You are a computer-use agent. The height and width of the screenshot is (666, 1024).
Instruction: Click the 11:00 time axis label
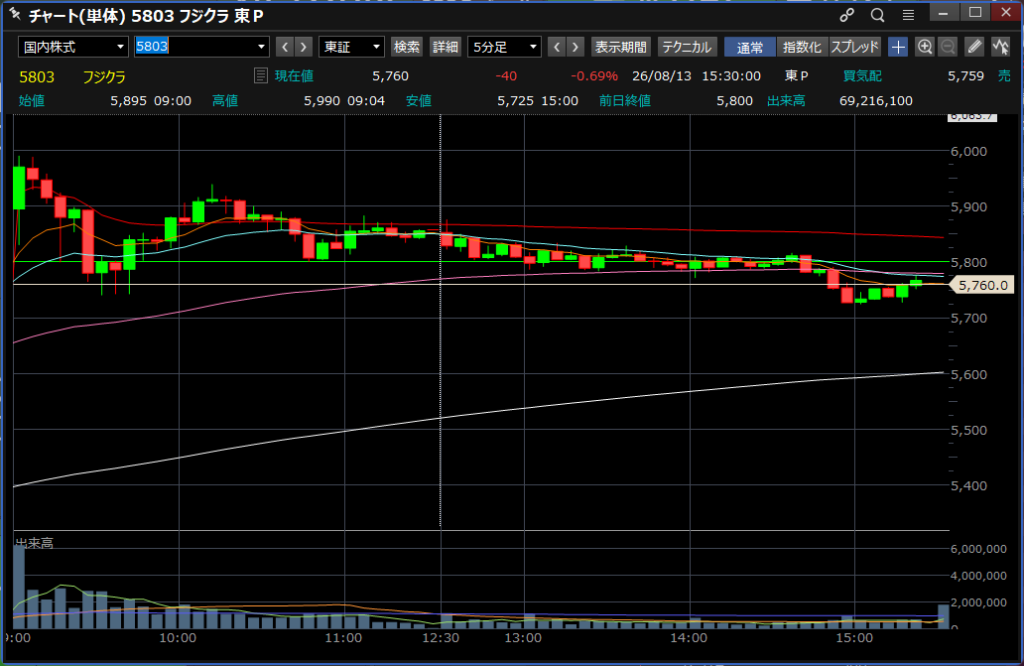coord(344,638)
